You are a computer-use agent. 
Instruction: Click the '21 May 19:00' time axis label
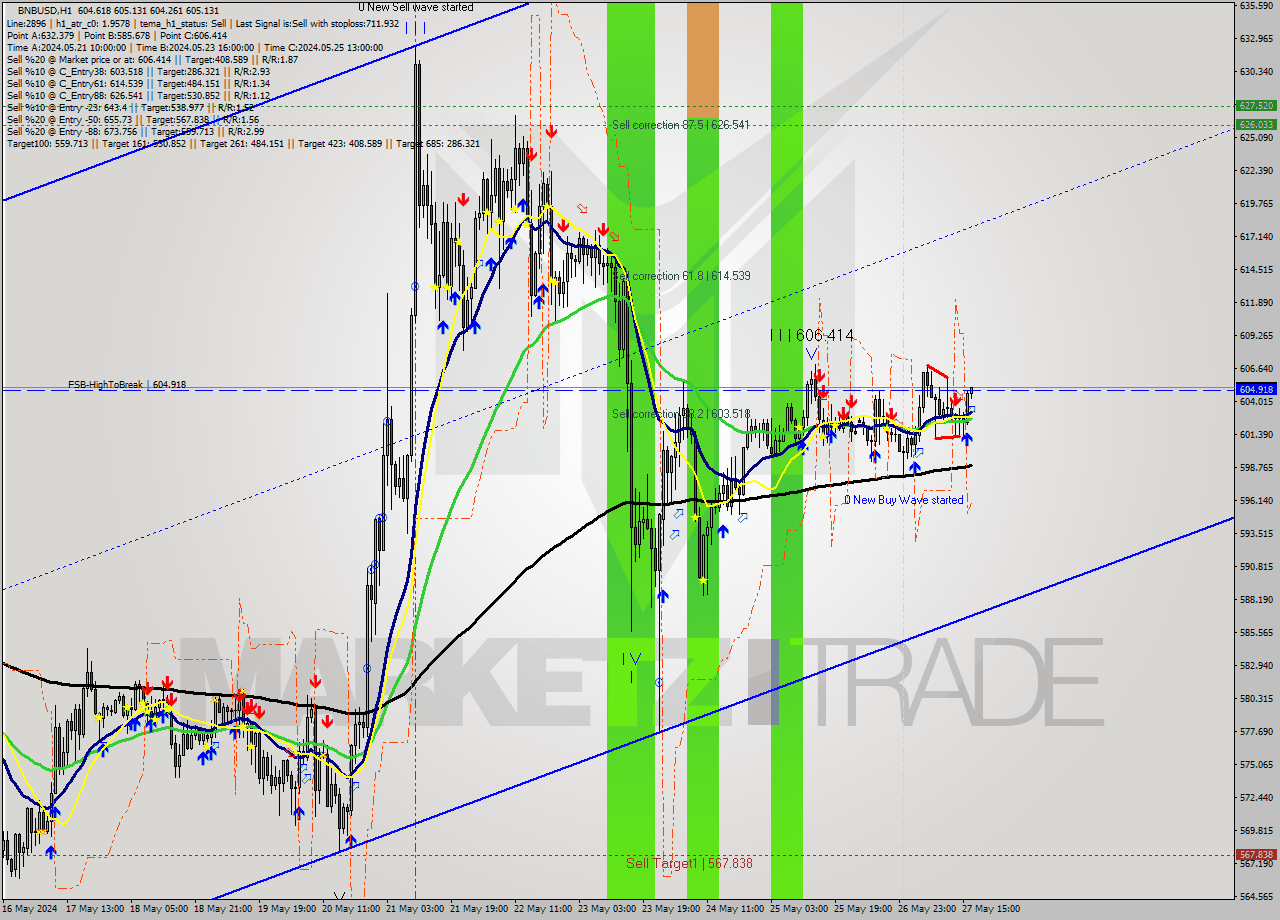[x=480, y=909]
